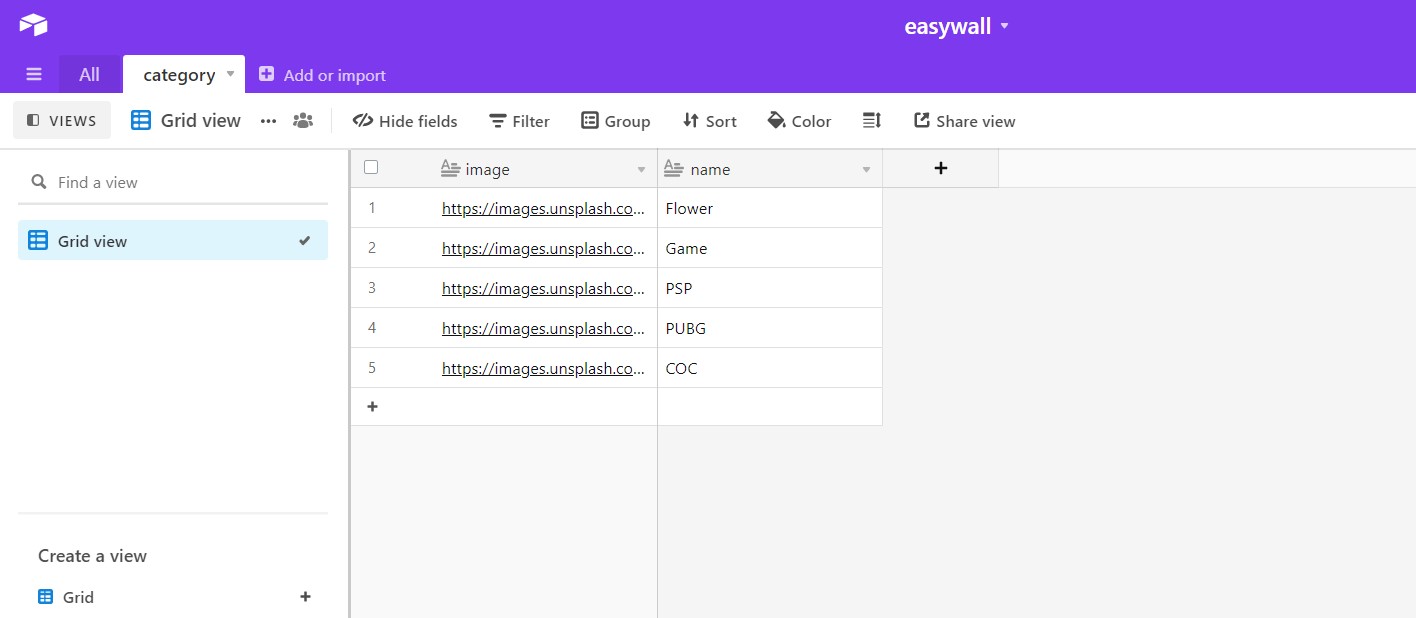Toggle the select all rows checkbox
Image resolution: width=1416 pixels, height=618 pixels.
point(371,167)
